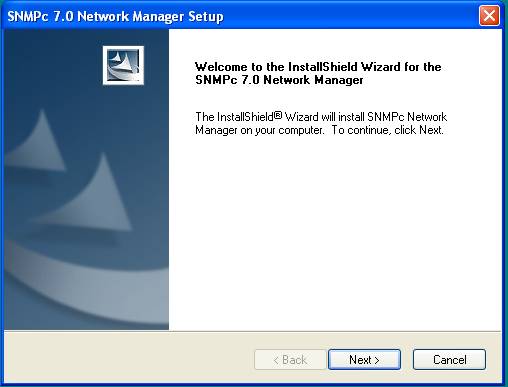Click the beige footer left of Back
Viewport: 508px width, 387px height.
click(128, 358)
